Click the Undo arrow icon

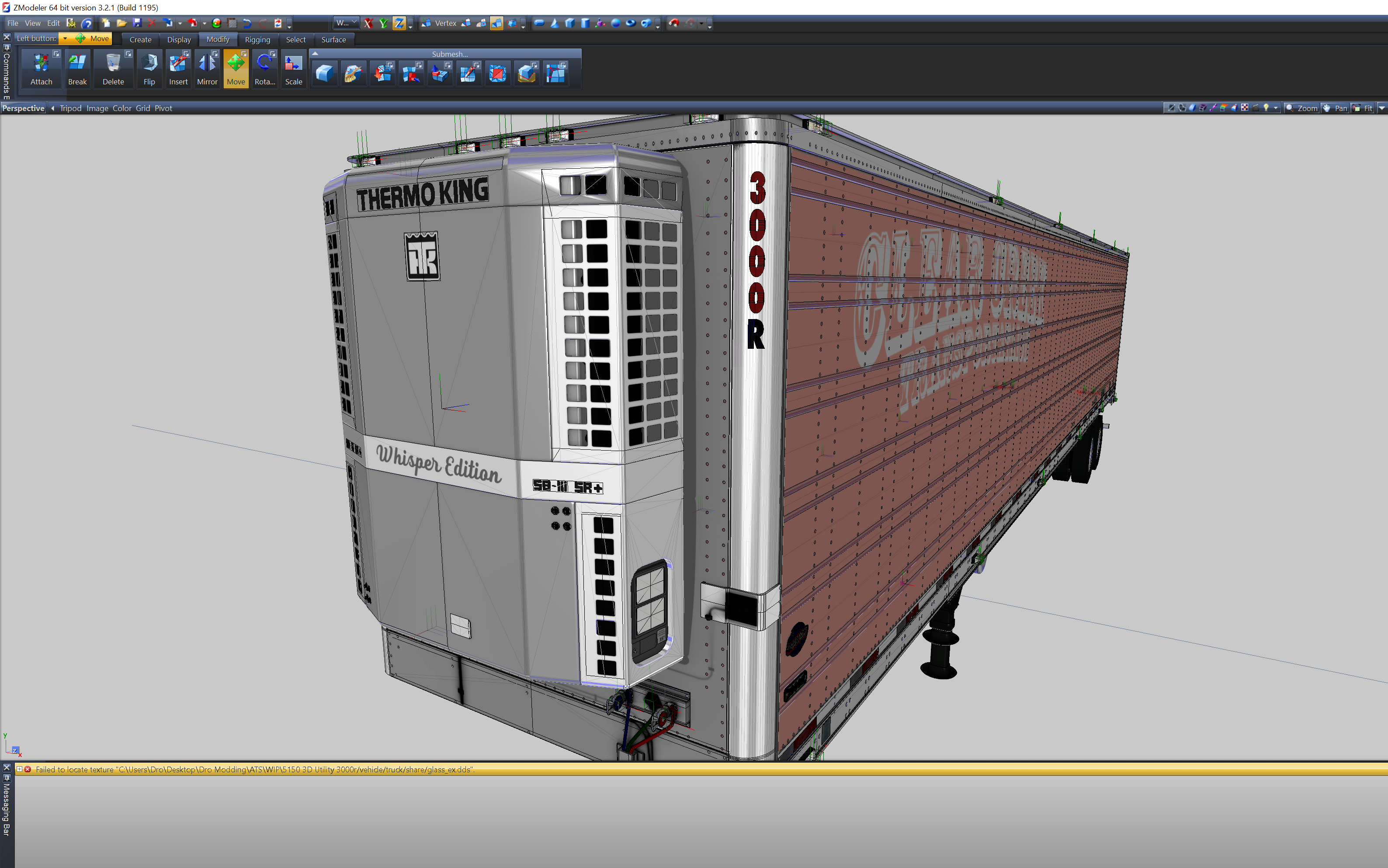point(247,23)
